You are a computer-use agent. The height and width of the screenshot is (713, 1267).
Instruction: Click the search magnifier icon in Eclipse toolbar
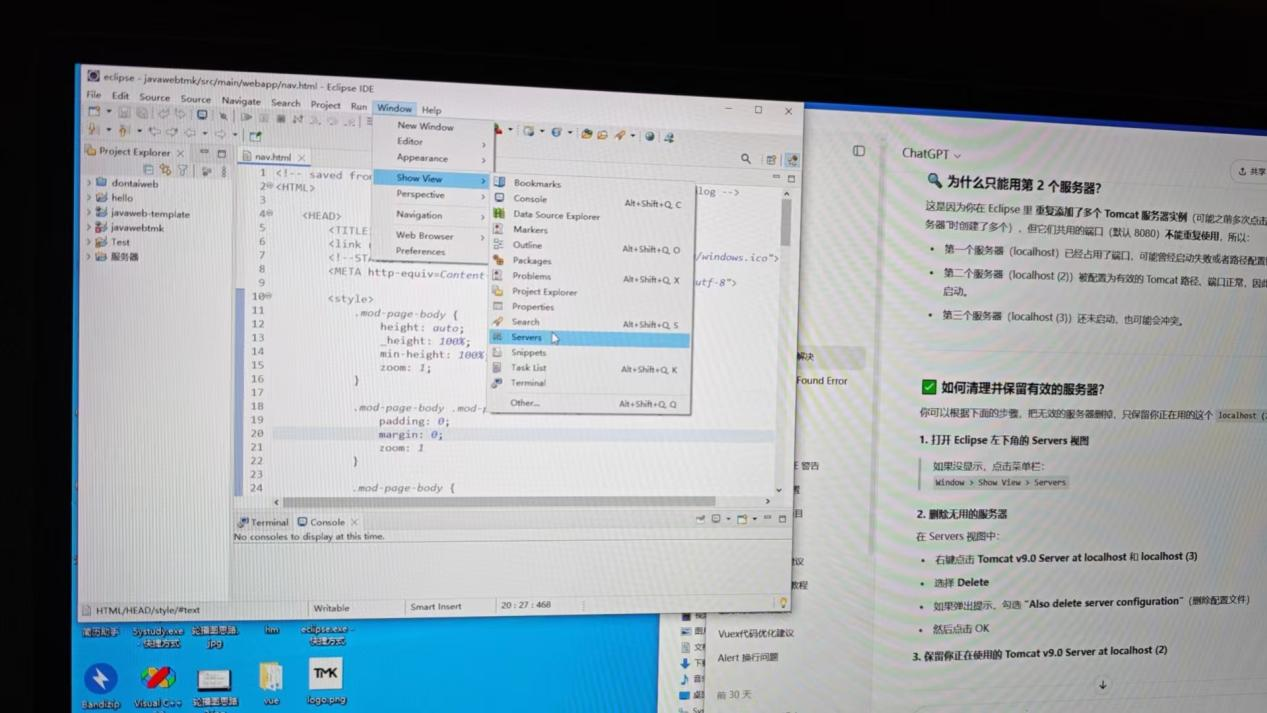(745, 159)
